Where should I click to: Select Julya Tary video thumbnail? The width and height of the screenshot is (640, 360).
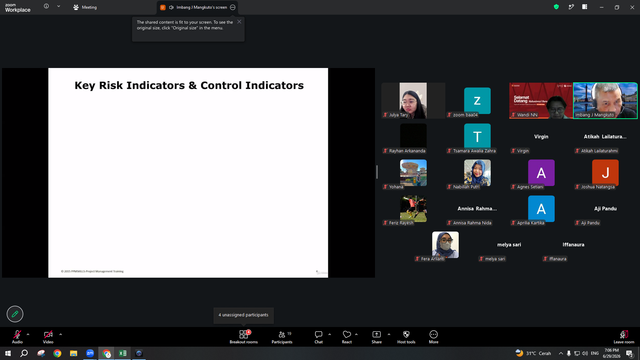pos(413,100)
